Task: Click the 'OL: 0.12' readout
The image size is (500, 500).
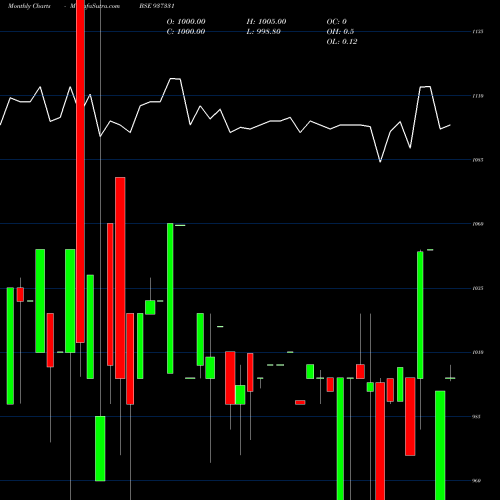Action: tap(342, 42)
